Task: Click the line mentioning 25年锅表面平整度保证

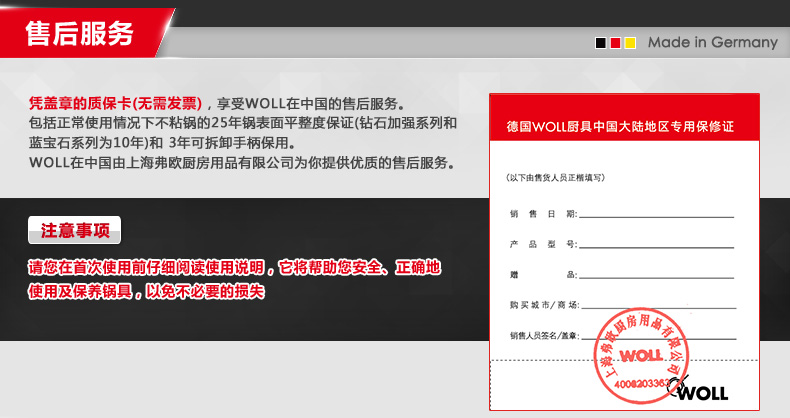Action: pyautogui.click(x=243, y=123)
